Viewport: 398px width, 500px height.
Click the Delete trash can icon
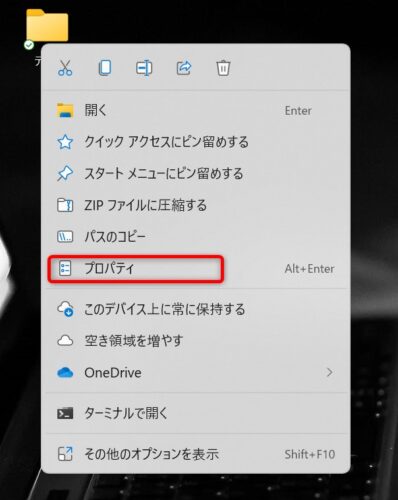[223, 68]
